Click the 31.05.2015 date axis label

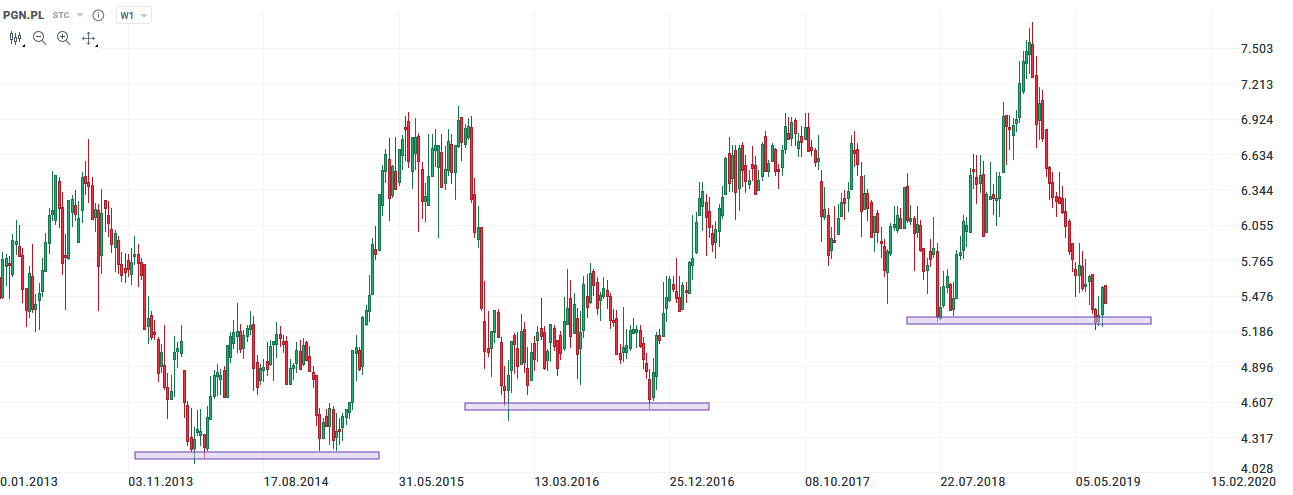click(x=431, y=482)
